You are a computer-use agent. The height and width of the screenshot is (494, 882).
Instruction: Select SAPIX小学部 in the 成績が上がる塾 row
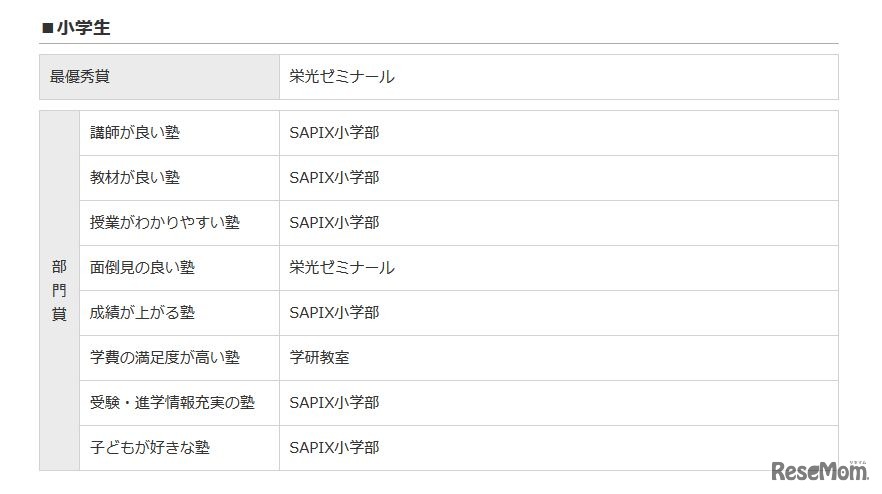tap(335, 313)
